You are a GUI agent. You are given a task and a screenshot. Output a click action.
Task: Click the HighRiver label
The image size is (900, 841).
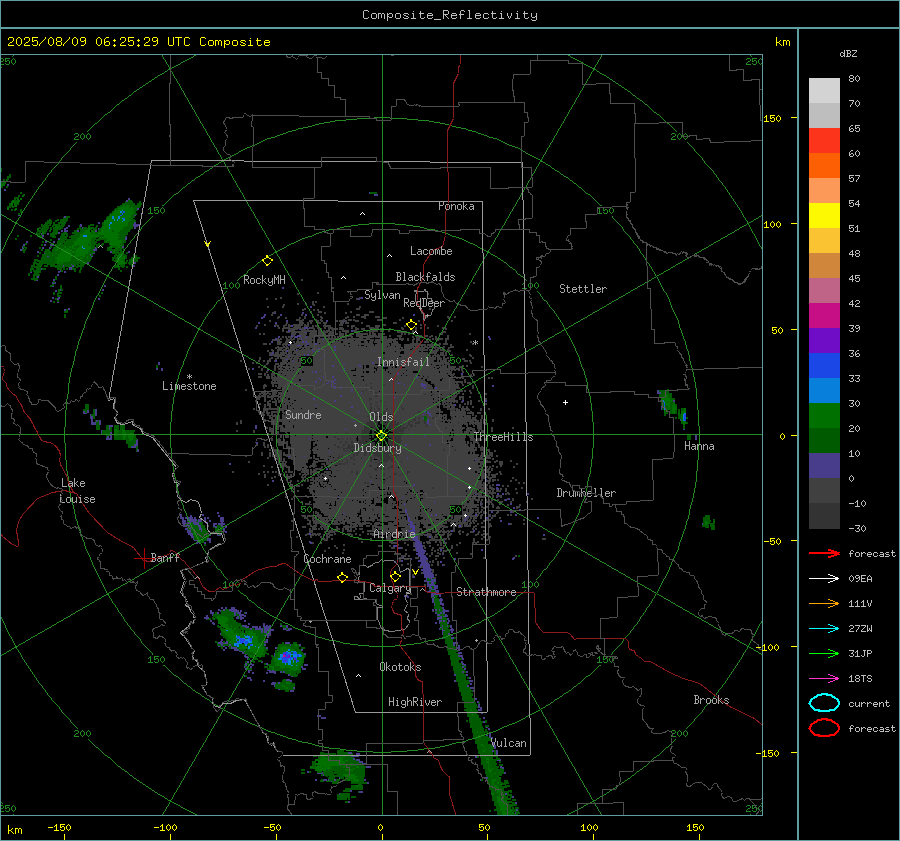[x=415, y=702]
